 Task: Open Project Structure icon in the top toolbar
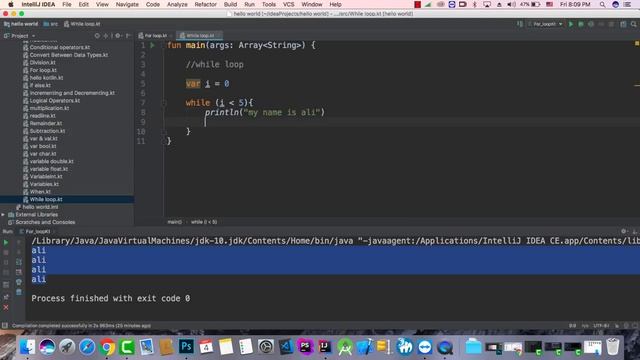pyautogui.click(x=623, y=24)
